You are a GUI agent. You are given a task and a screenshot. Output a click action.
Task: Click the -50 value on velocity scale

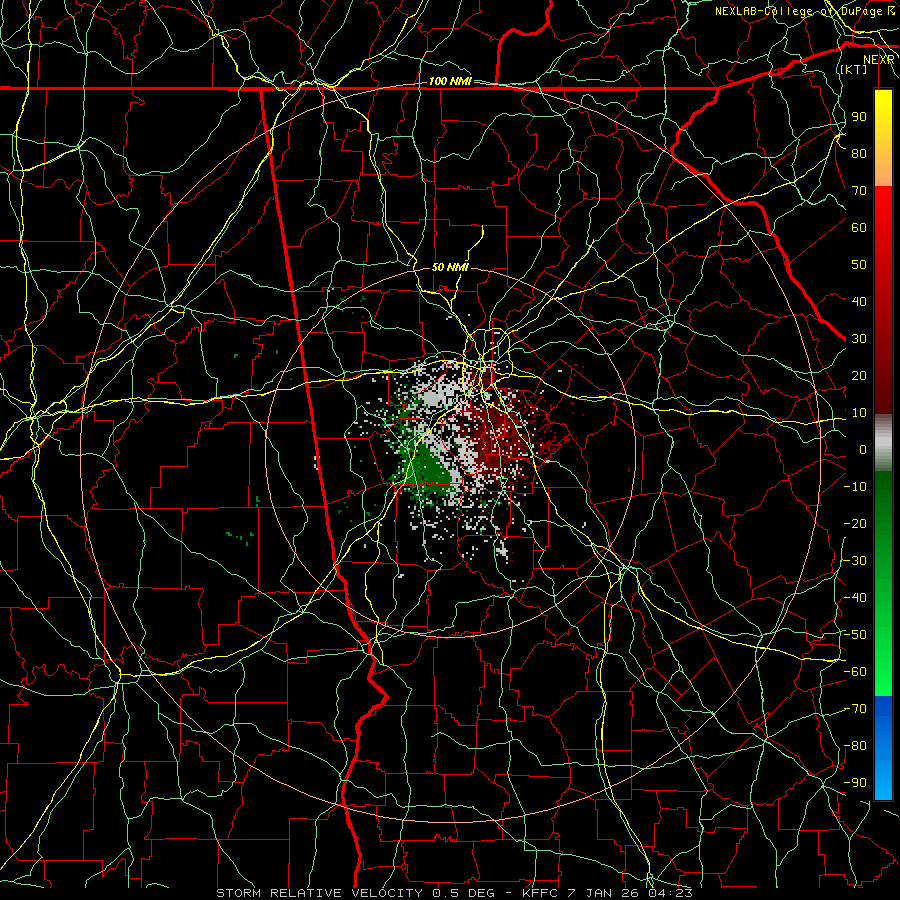(x=855, y=635)
